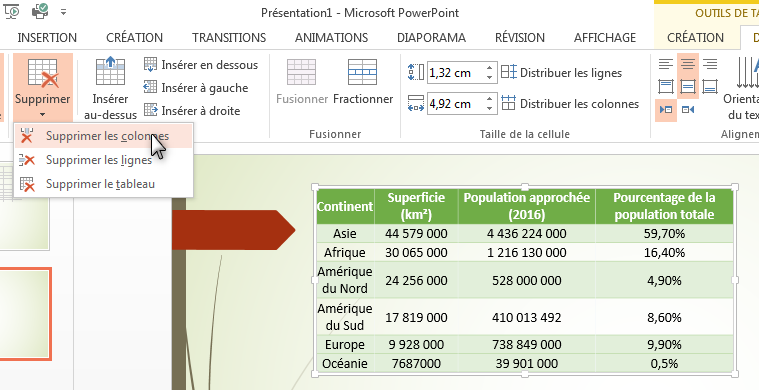
Task: Click Insérer au-dessus to add row above
Action: 110,88
